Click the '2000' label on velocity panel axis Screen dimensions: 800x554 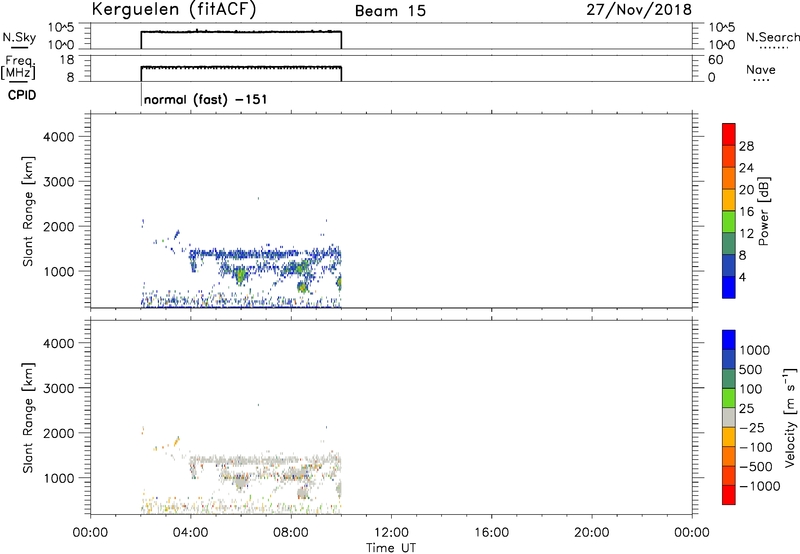pos(59,433)
